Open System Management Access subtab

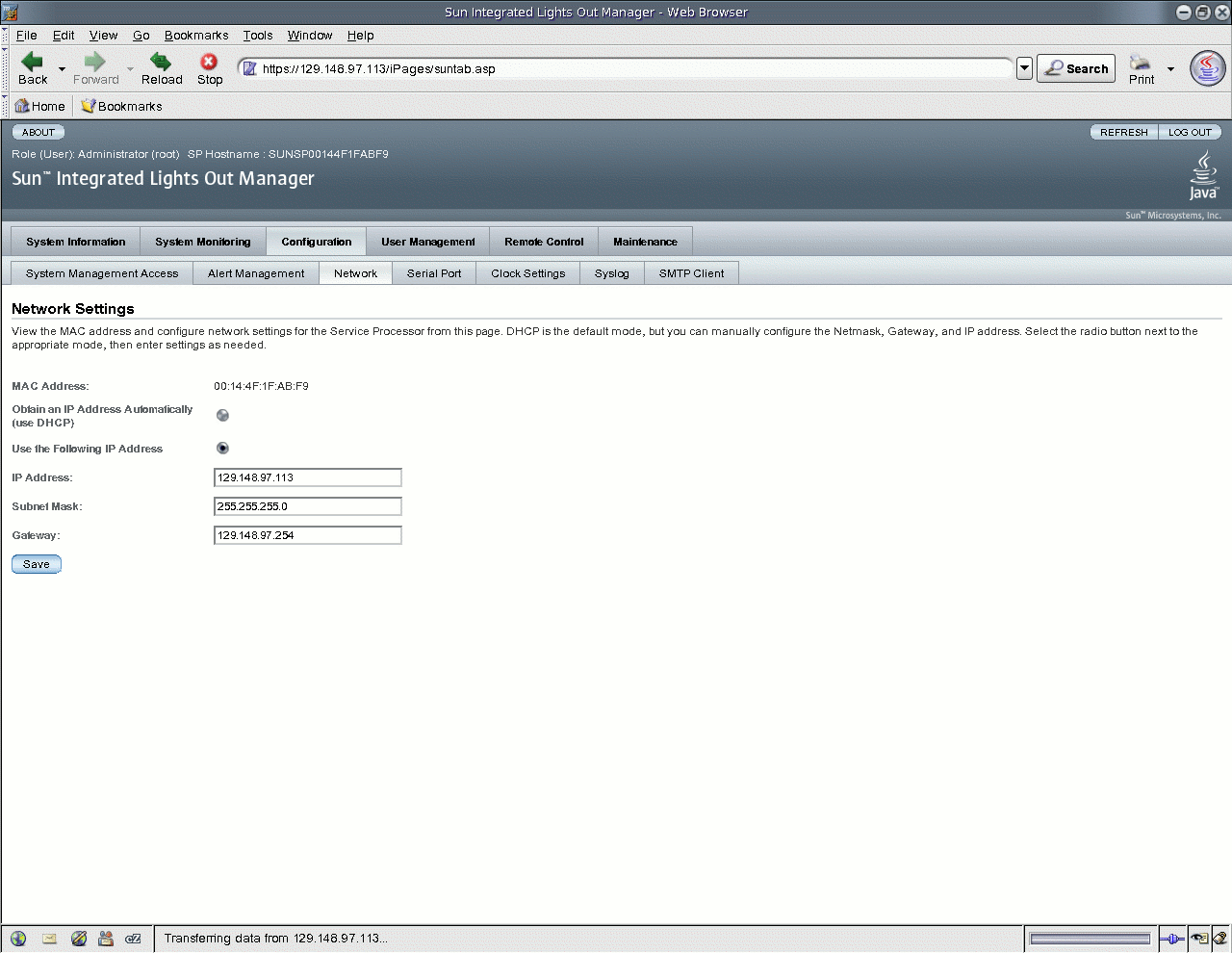(x=102, y=273)
